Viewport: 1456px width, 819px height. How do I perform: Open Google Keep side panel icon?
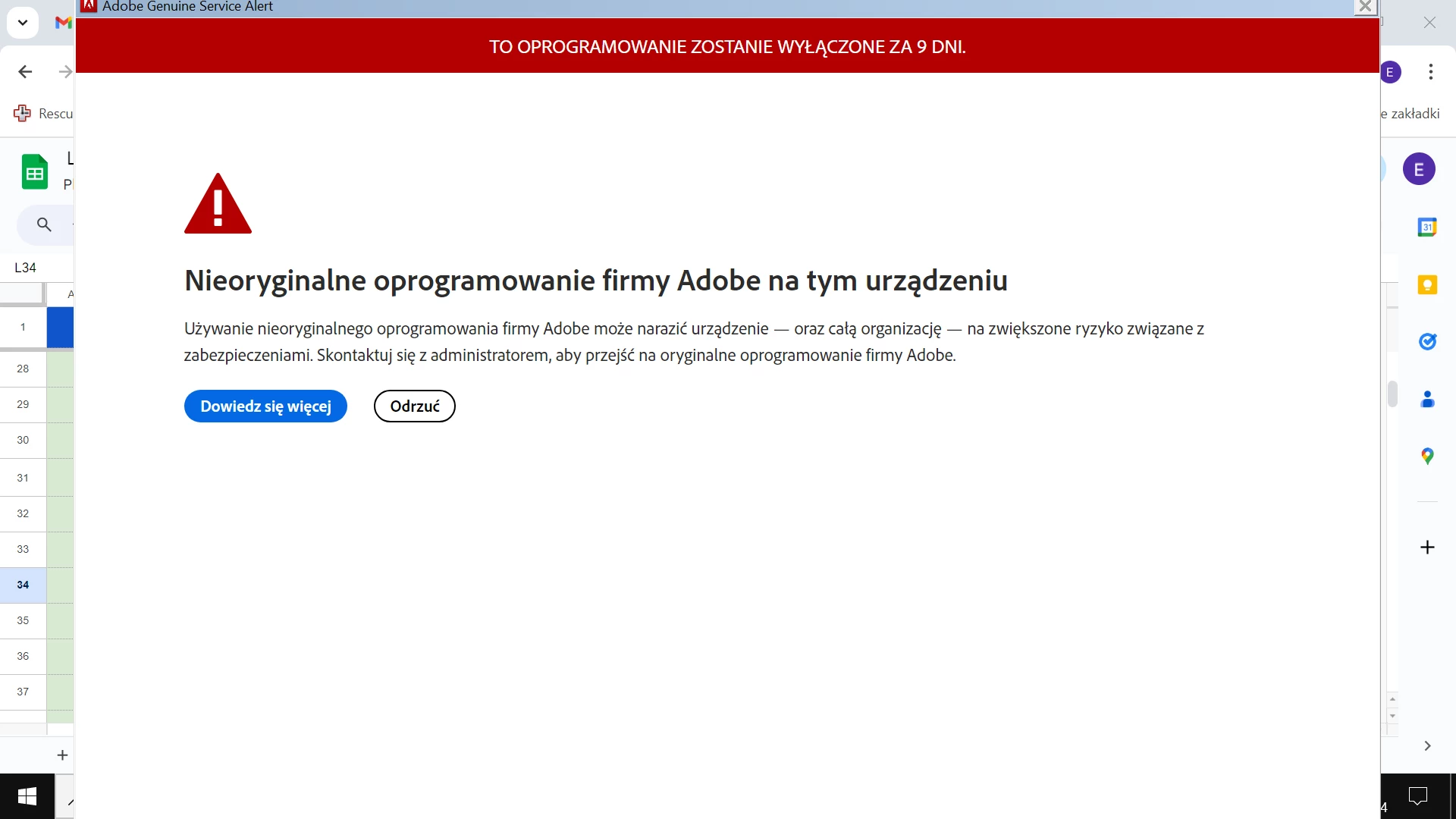[1427, 284]
